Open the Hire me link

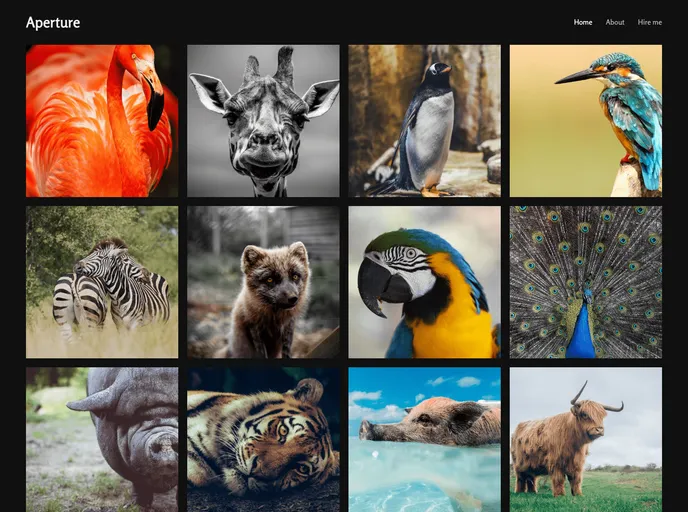[x=649, y=22]
